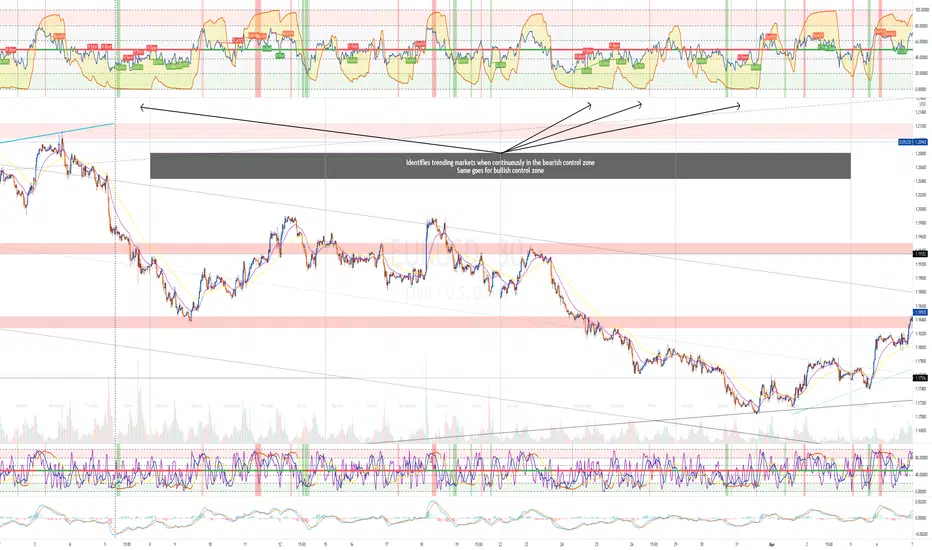Click the black price label beside the middle red zone
932x550 pixels.
point(921,253)
